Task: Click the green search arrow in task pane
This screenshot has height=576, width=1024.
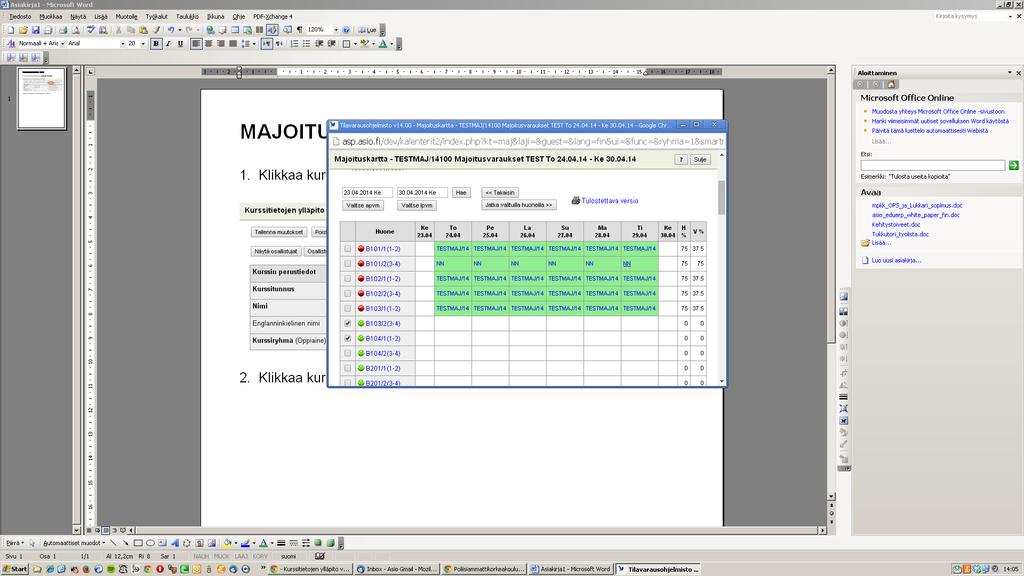Action: pyautogui.click(x=1014, y=166)
